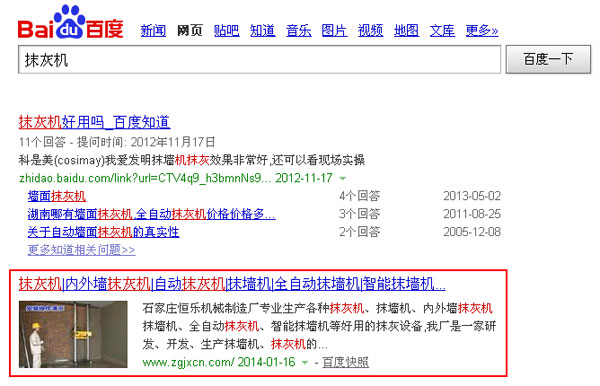Open the 墙面抹灰机 sub-result link
Image resolution: width=600 pixels, height=386 pixels.
click(x=57, y=196)
